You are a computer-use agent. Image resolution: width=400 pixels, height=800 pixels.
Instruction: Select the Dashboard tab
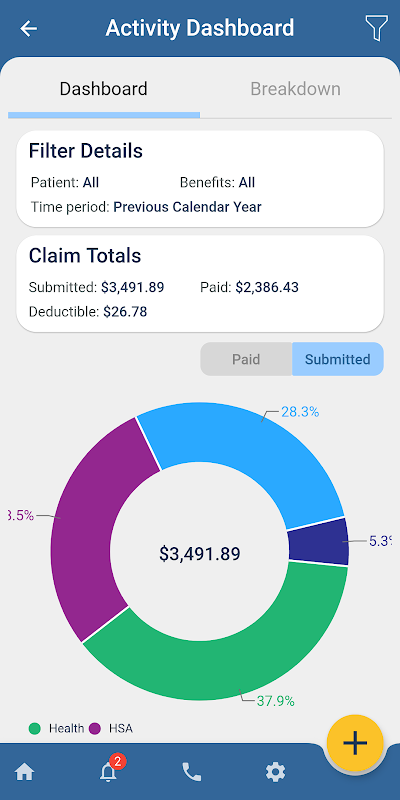pos(104,89)
